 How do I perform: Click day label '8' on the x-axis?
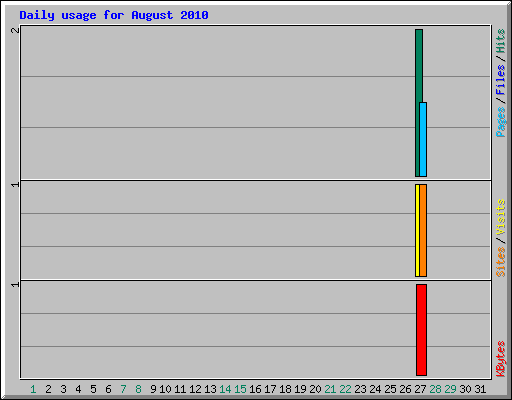click(138, 389)
